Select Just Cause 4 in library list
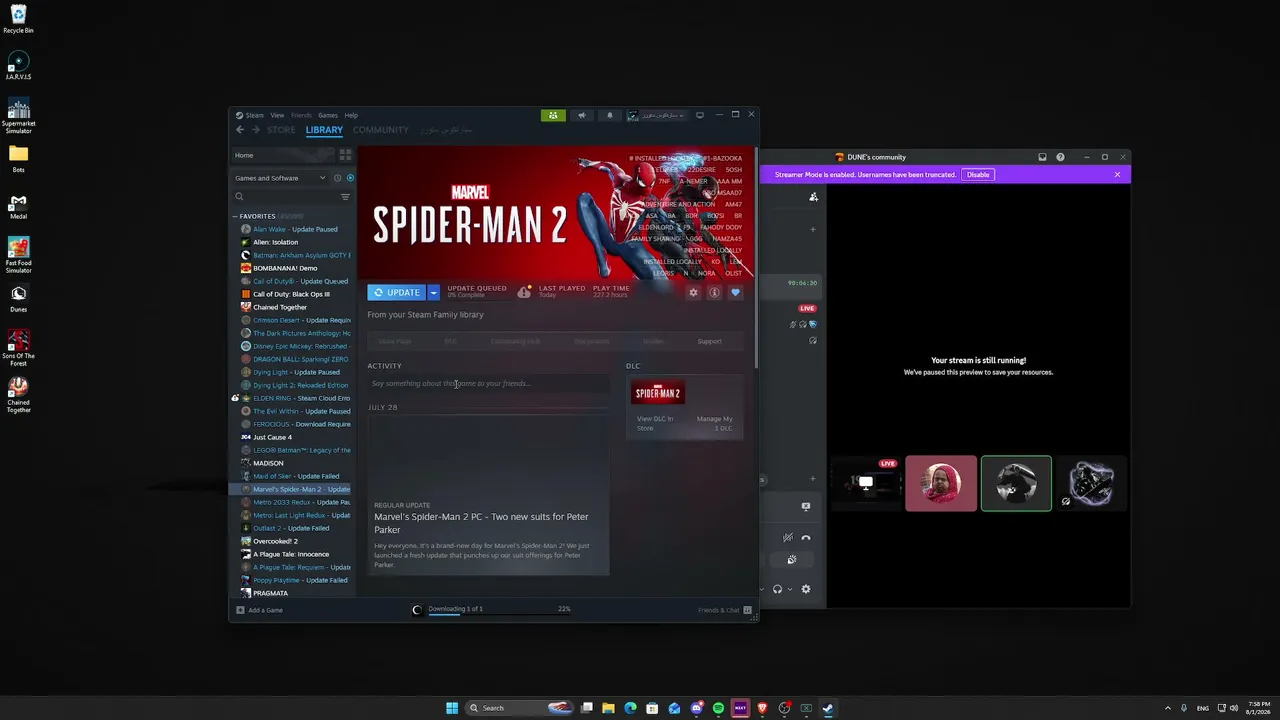 click(272, 437)
